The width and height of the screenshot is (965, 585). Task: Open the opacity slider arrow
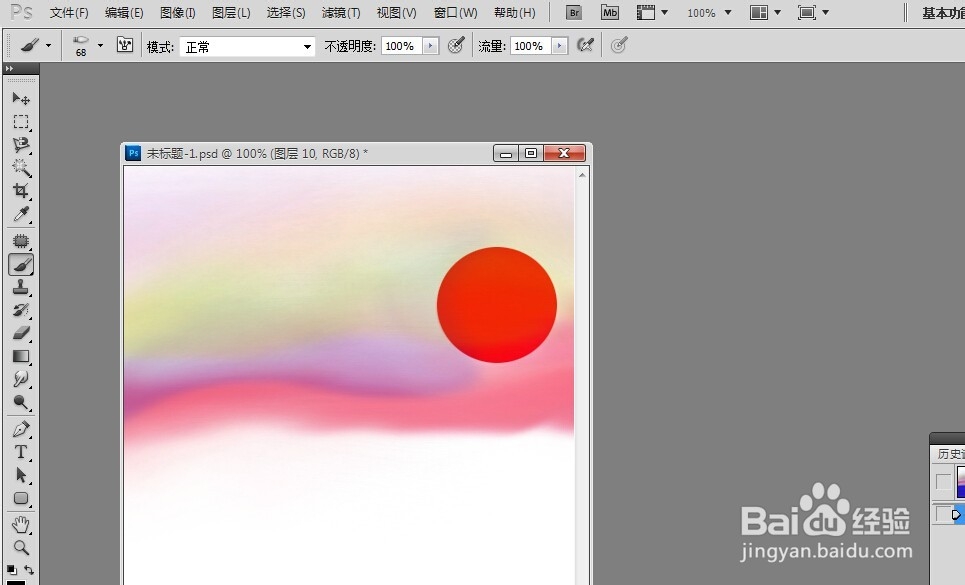(x=430, y=46)
